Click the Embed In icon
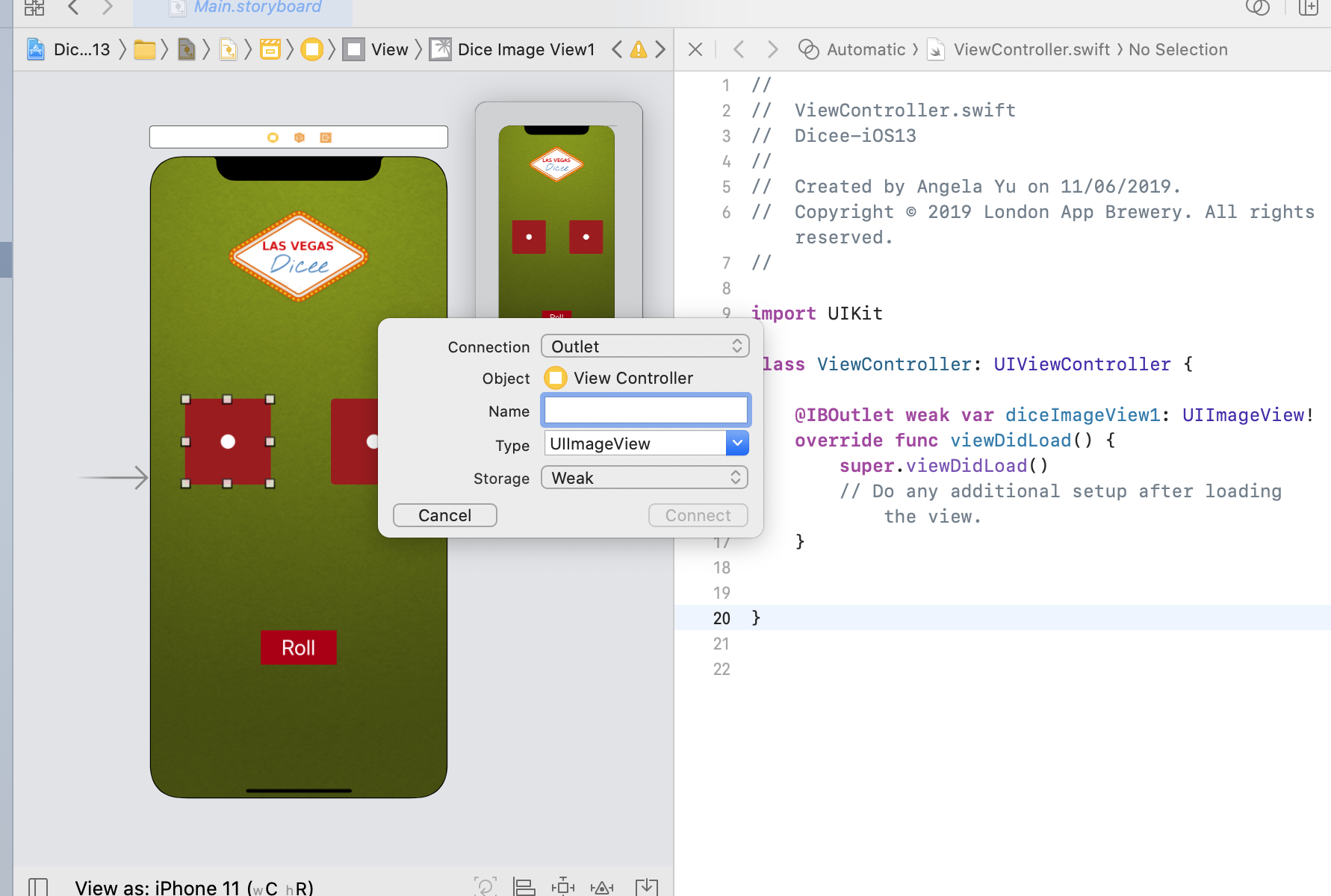The height and width of the screenshot is (896, 1331). (x=646, y=886)
